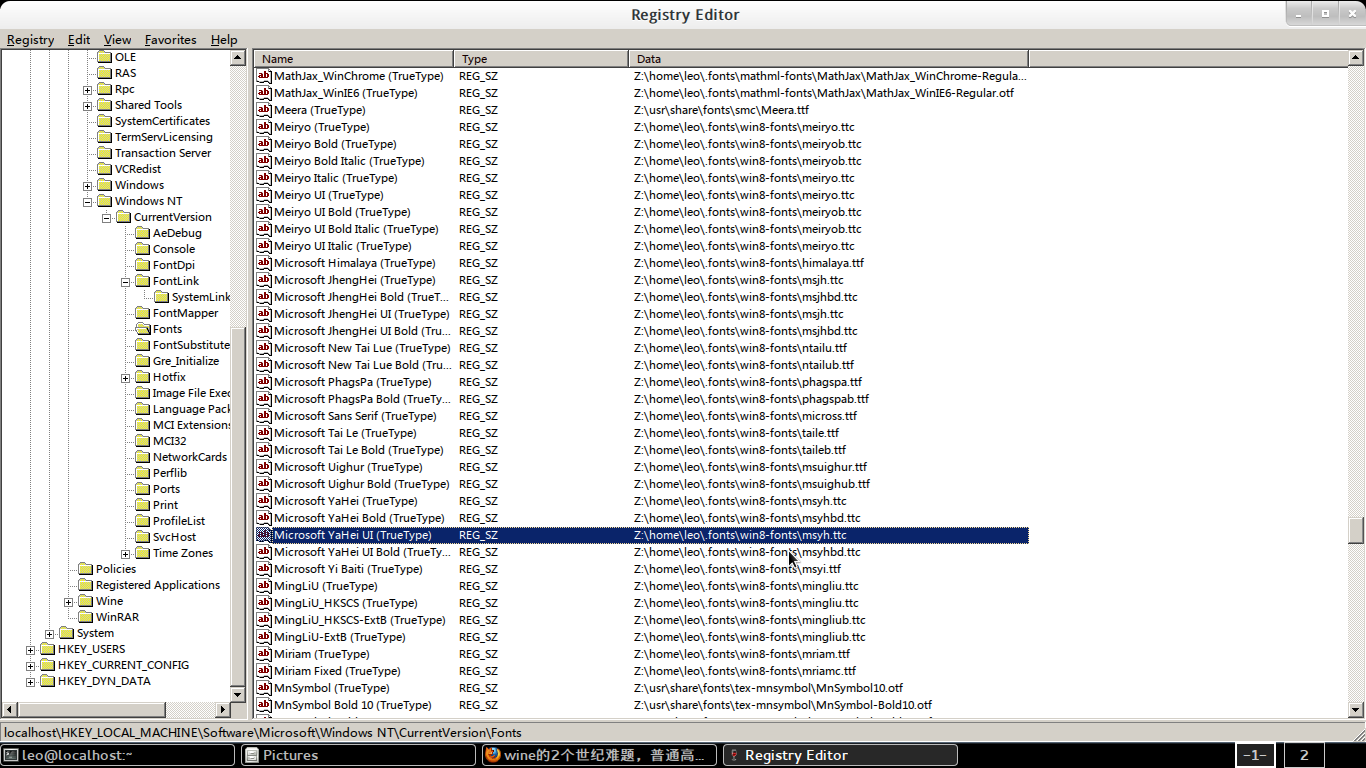Select the FontSubstitutes key in the tree

pos(191,345)
